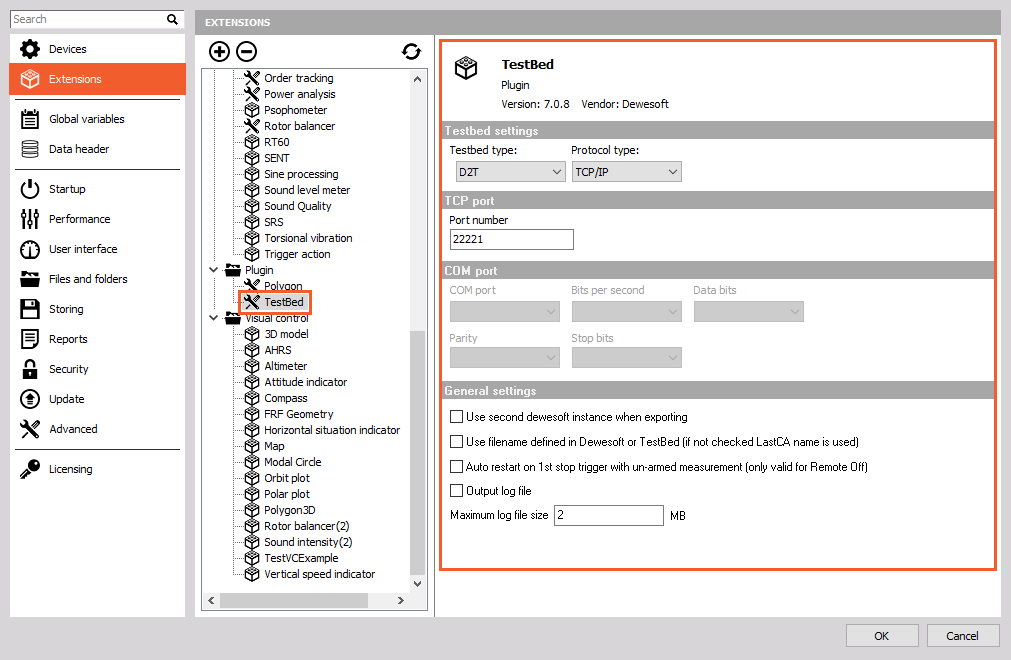
Task: Click the tree scrollbar down arrow
Action: click(x=417, y=584)
